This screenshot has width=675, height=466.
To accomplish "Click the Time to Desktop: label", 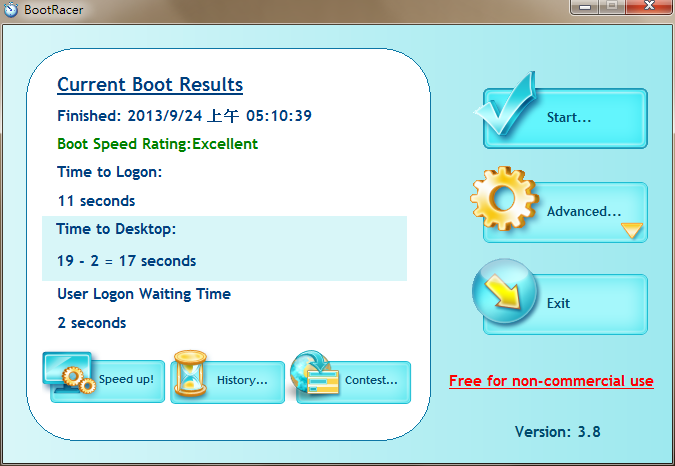I will click(116, 229).
